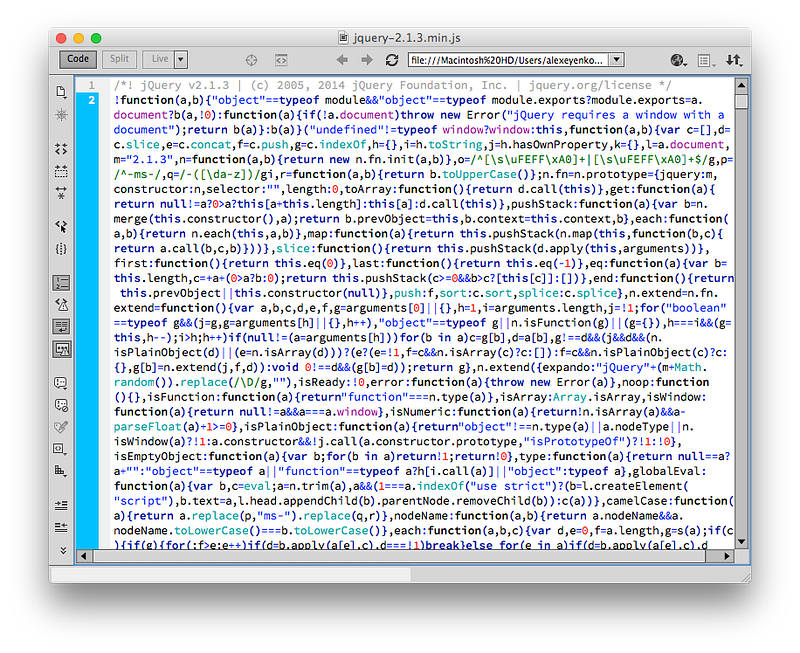Show more coding toolbar tools via double chevron
Image resolution: width=800 pixels, height=653 pixels.
pos(63,550)
